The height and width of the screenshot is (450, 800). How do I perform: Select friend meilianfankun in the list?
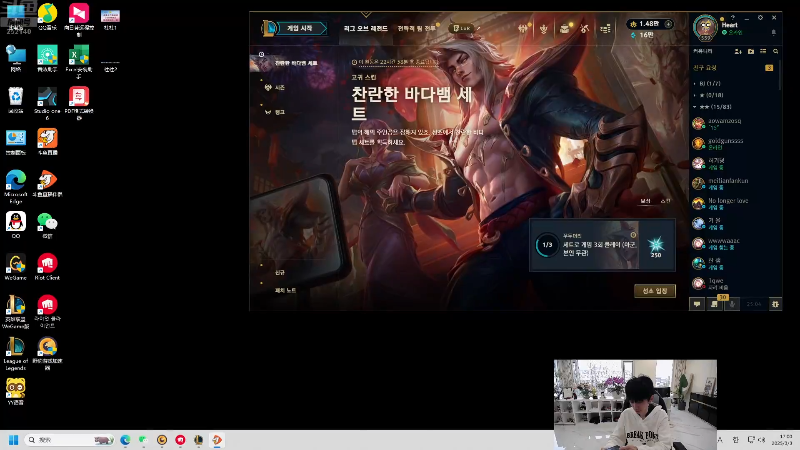click(733, 183)
